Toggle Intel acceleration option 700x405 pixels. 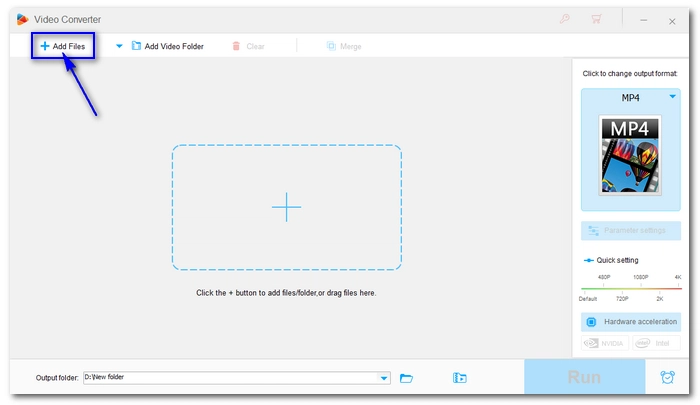tap(656, 343)
